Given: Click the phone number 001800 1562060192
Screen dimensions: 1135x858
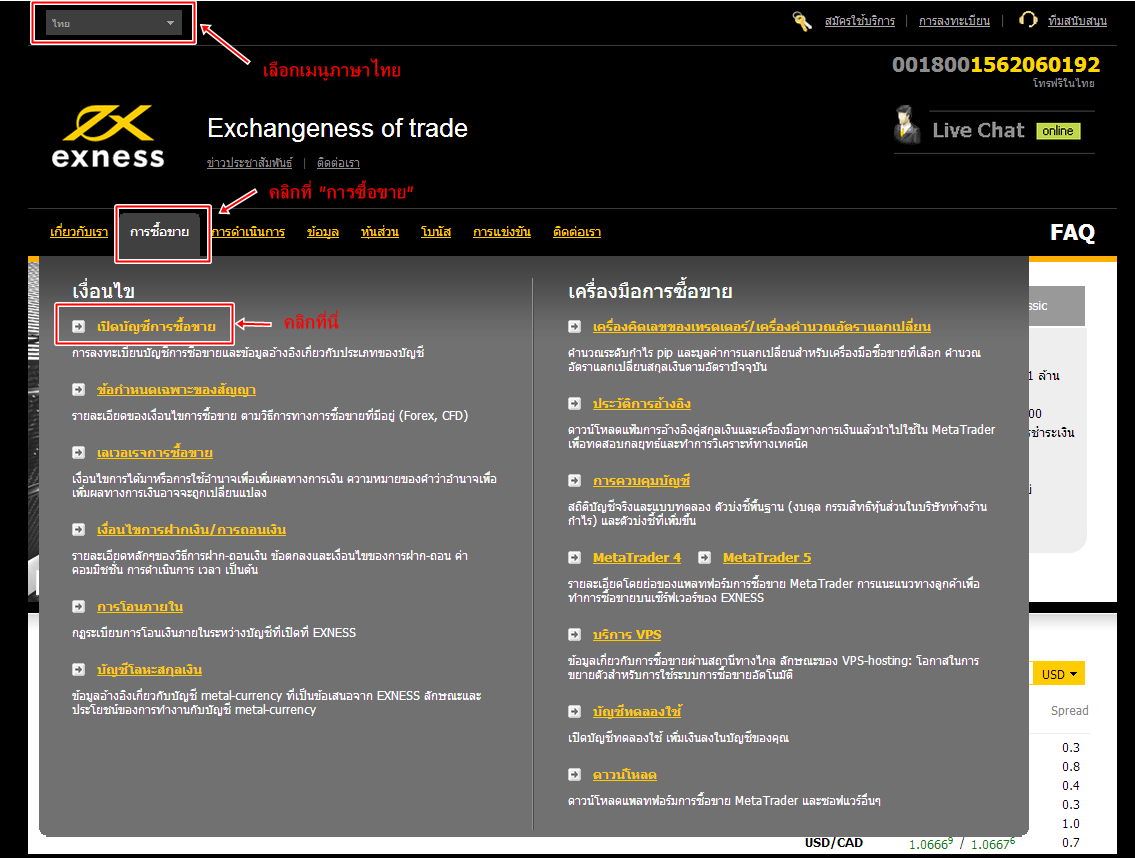Looking at the screenshot, I should (x=996, y=64).
